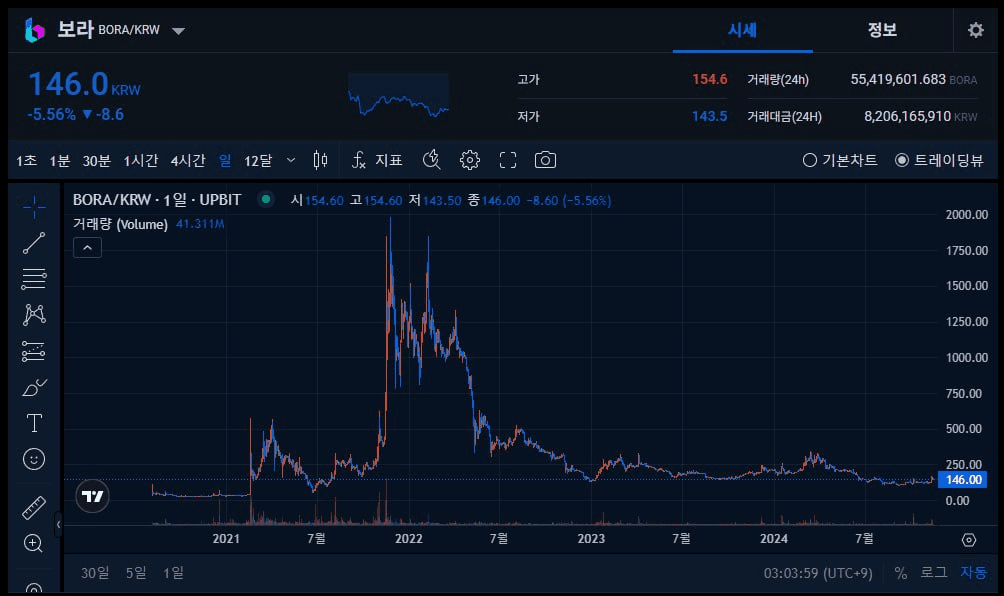Select the ruler measure tool
The height and width of the screenshot is (596, 1004).
pos(34,508)
